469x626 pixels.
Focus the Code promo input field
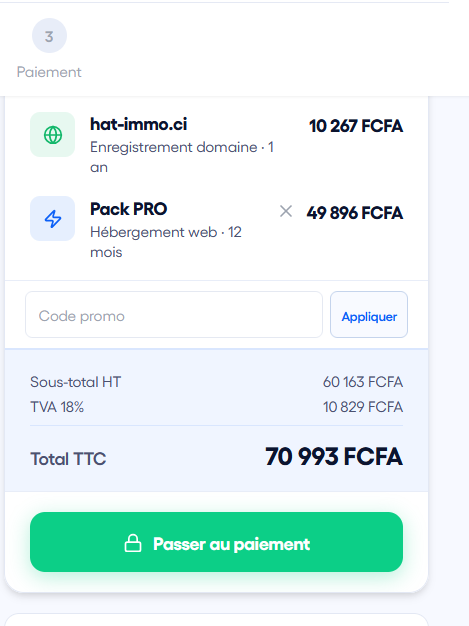[x=174, y=315]
